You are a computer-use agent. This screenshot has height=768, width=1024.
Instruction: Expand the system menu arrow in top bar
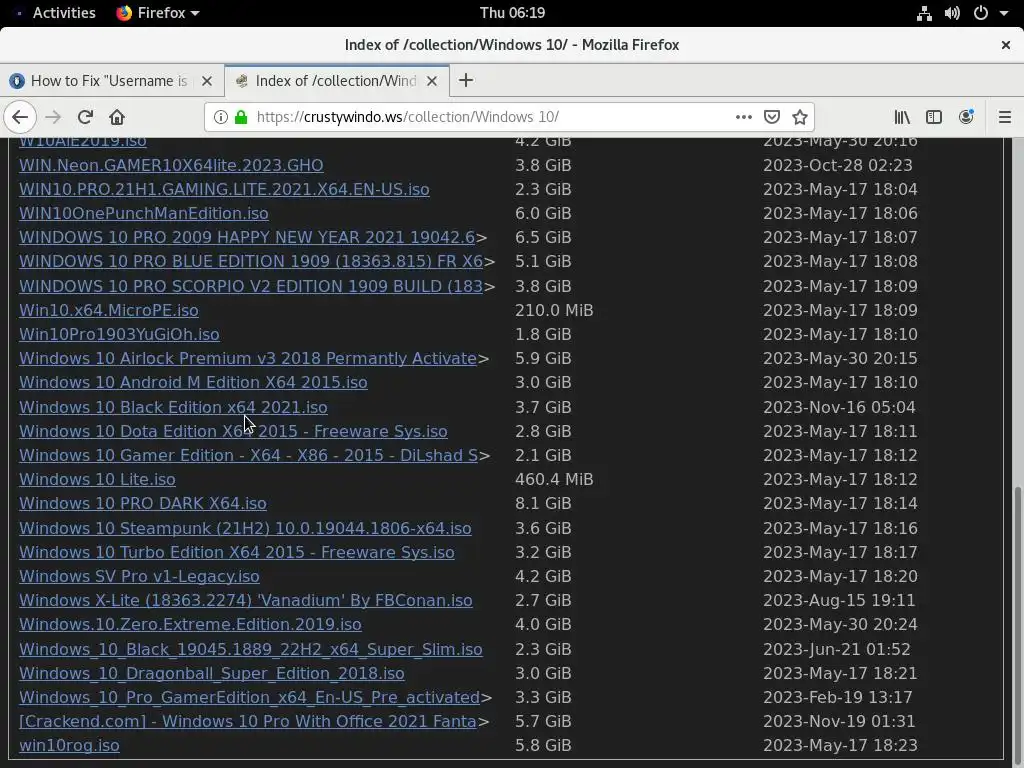tap(1004, 13)
